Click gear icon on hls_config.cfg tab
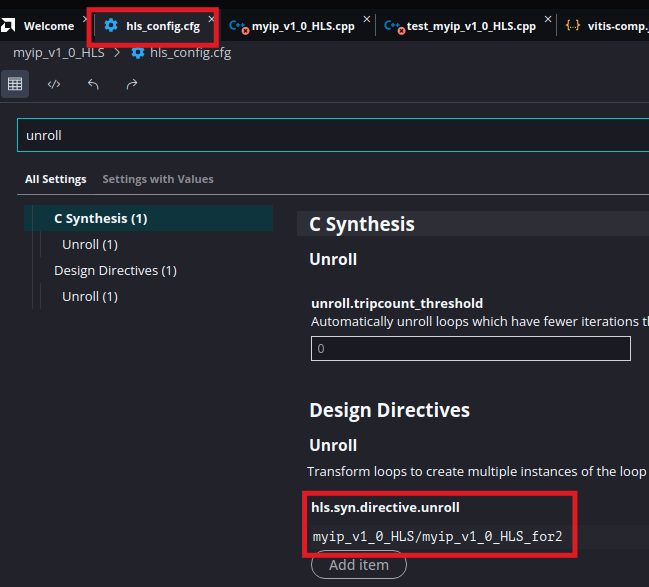Image resolution: width=649 pixels, height=587 pixels. pos(111,26)
